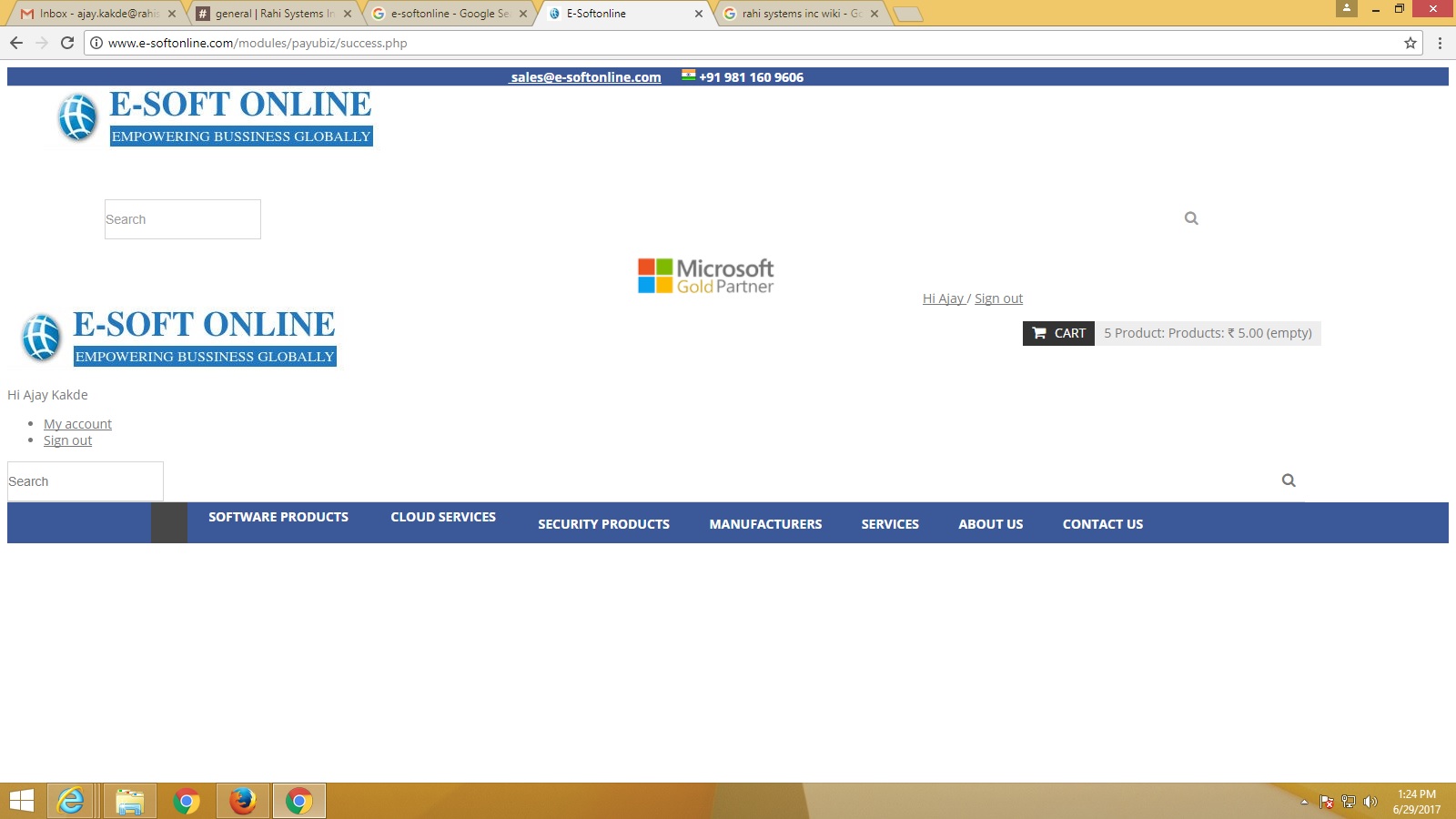Open the Chrome menu (three dots)
1456x819 pixels.
[1440, 43]
